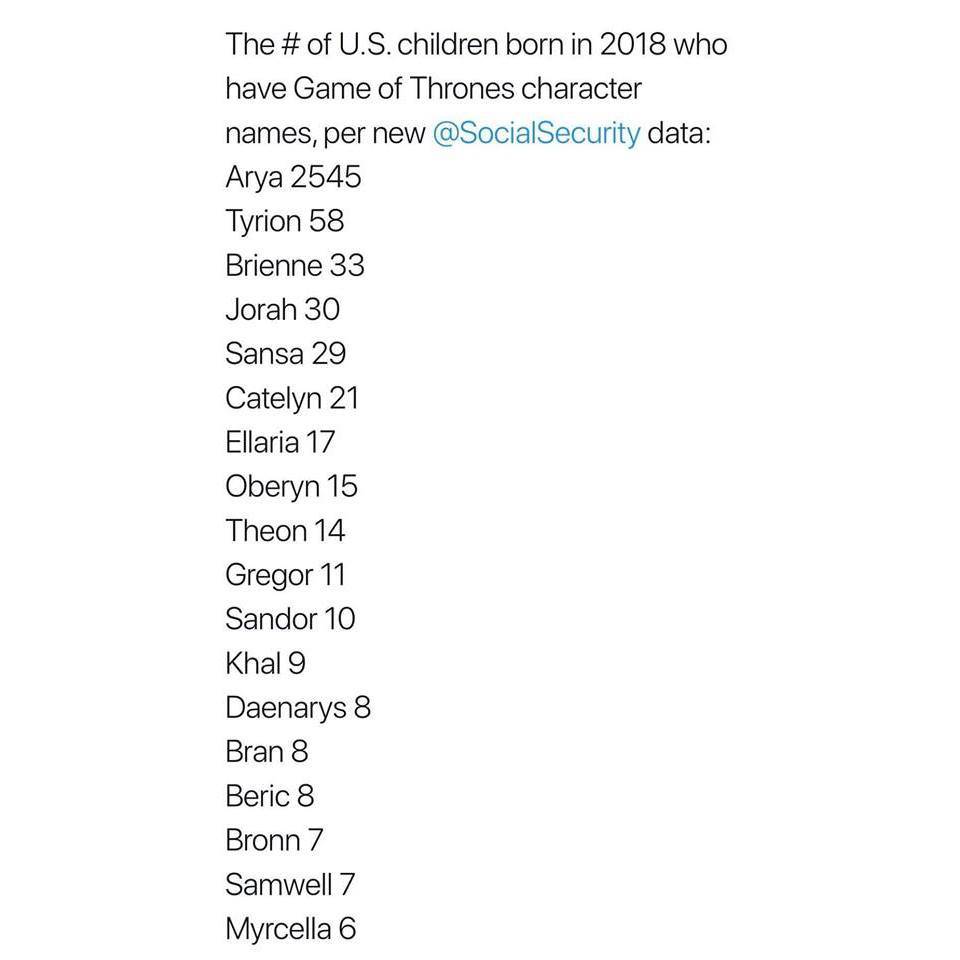Open the @SocialSecurity mention link
Image resolution: width=960 pixels, height=960 pixels.
pyautogui.click(x=536, y=133)
